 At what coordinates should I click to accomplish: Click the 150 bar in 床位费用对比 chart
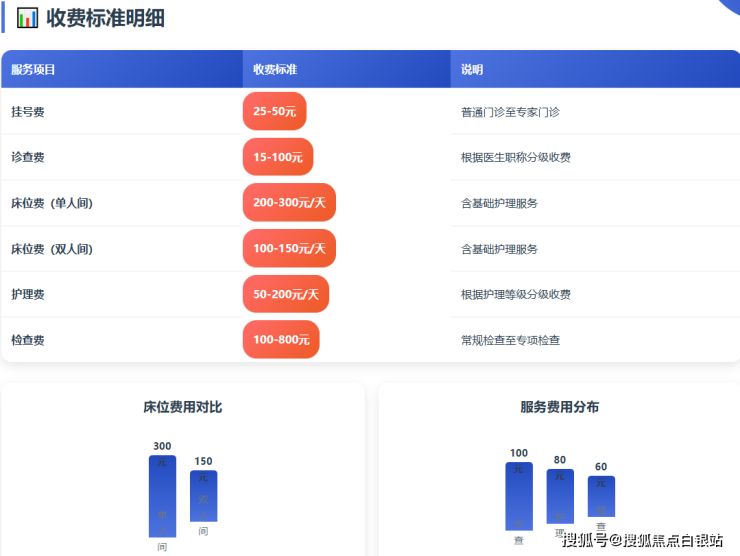click(x=203, y=496)
